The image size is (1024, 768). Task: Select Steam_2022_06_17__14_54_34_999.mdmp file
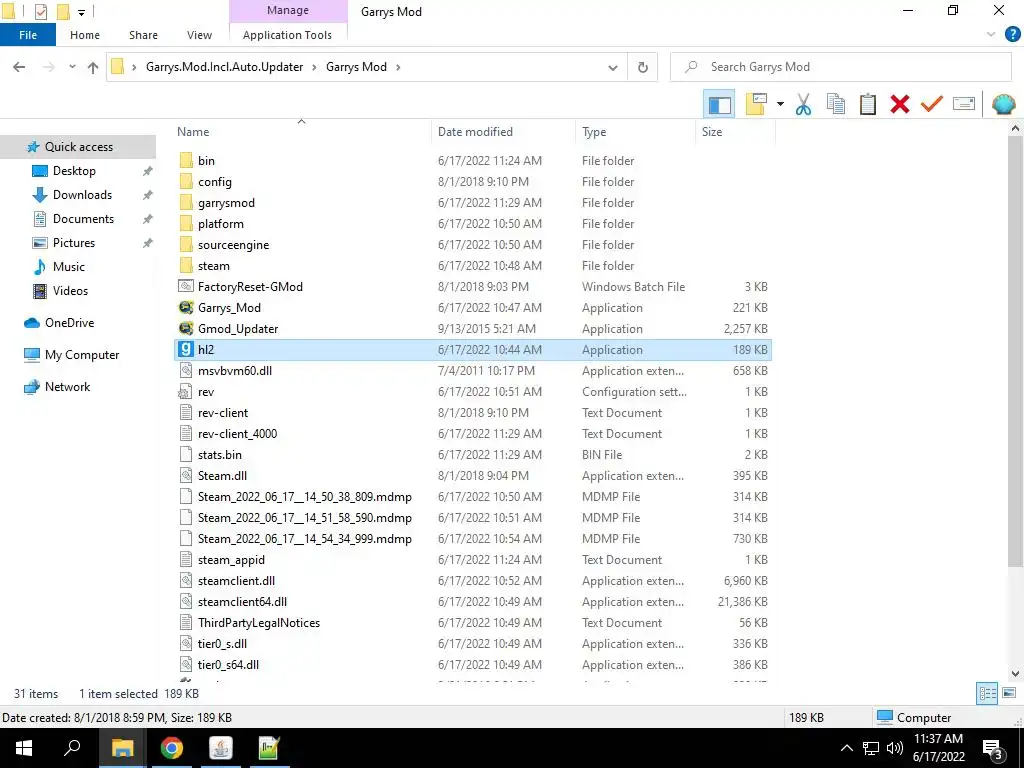(304, 539)
